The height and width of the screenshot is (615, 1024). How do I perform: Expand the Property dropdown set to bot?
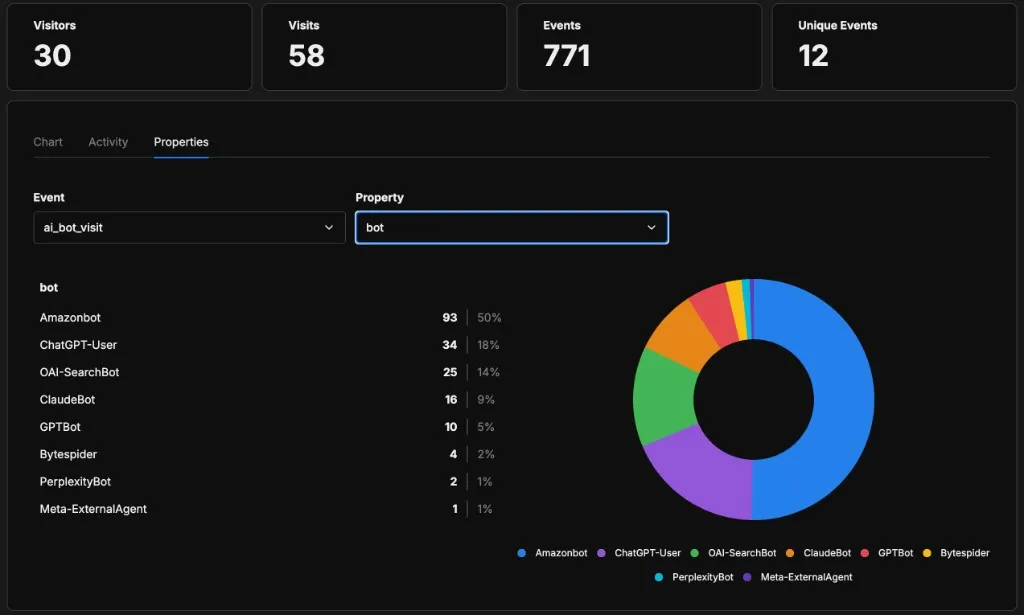pyautogui.click(x=511, y=227)
